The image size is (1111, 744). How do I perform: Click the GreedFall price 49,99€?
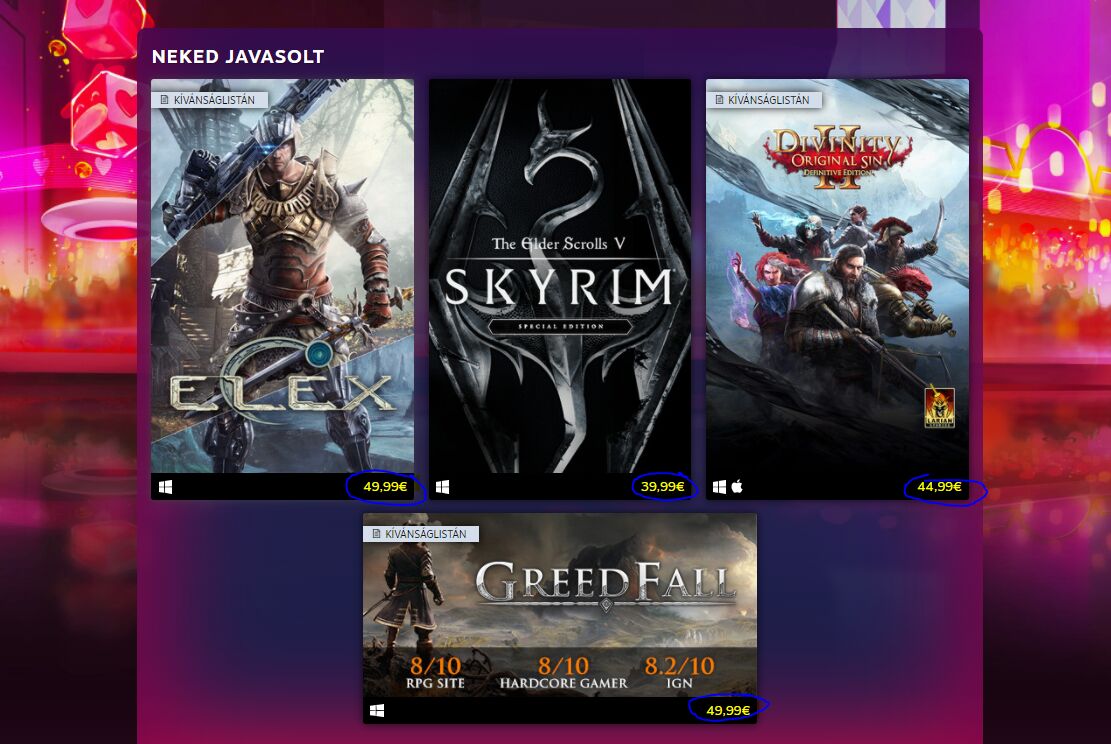click(728, 710)
